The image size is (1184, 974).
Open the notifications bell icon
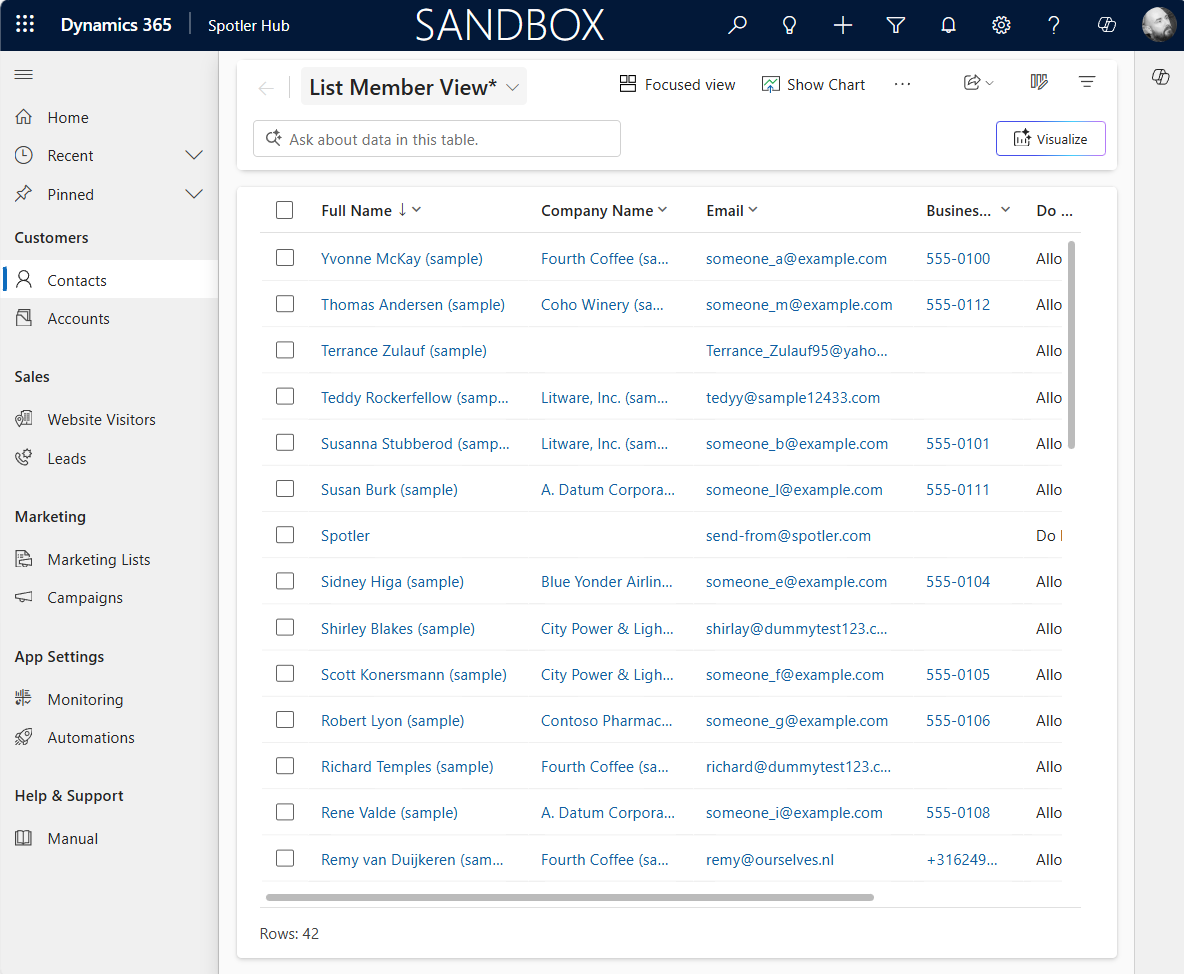(x=948, y=25)
